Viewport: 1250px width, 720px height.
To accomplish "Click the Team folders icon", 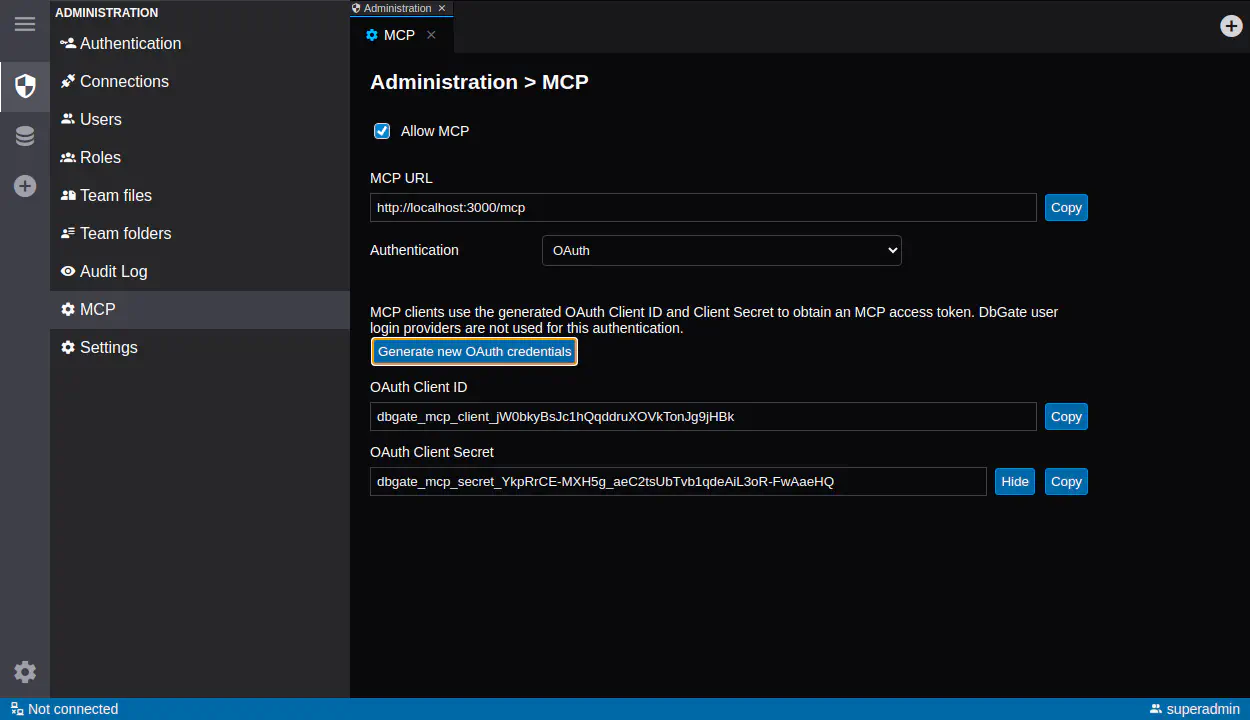I will (68, 233).
